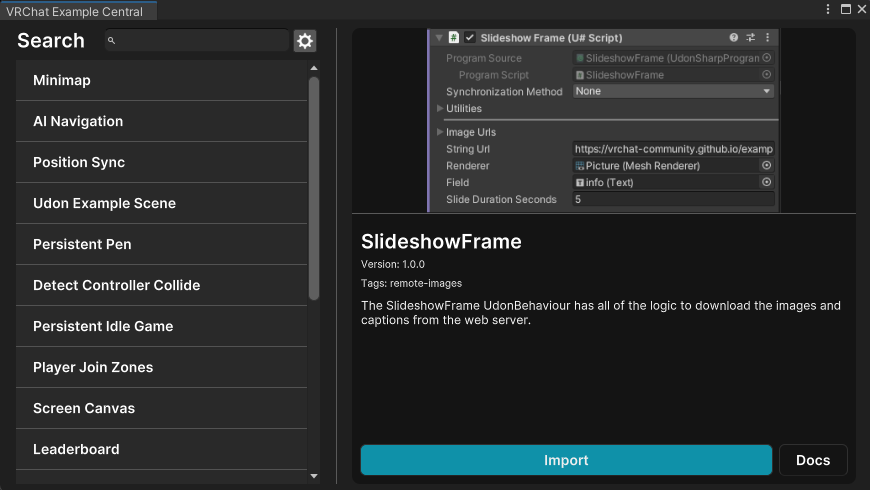Click the U# script icon in the component header
Viewport: 870px width, 490px height.
453,37
